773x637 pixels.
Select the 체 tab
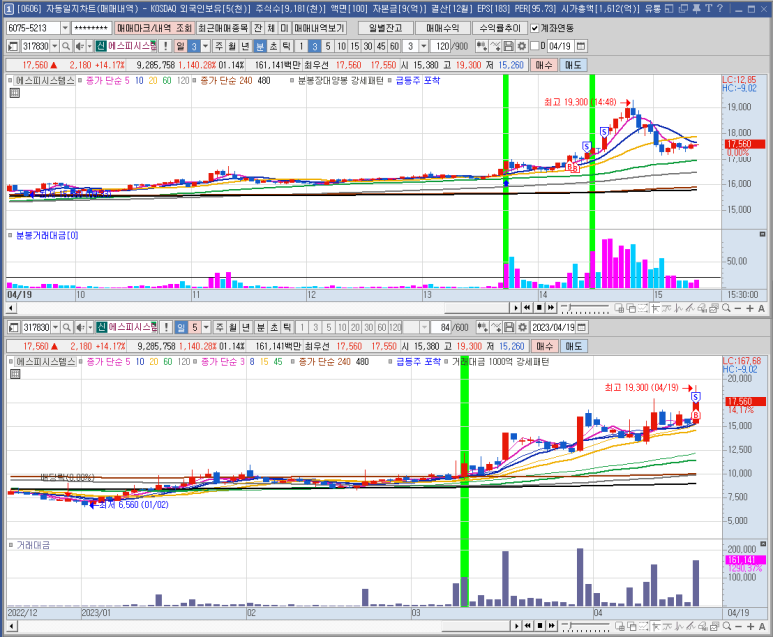point(271,28)
